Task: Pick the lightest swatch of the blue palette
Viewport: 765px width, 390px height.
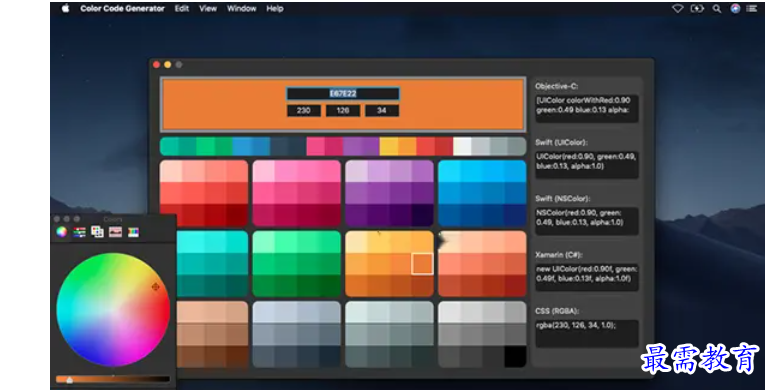Action: click(449, 171)
